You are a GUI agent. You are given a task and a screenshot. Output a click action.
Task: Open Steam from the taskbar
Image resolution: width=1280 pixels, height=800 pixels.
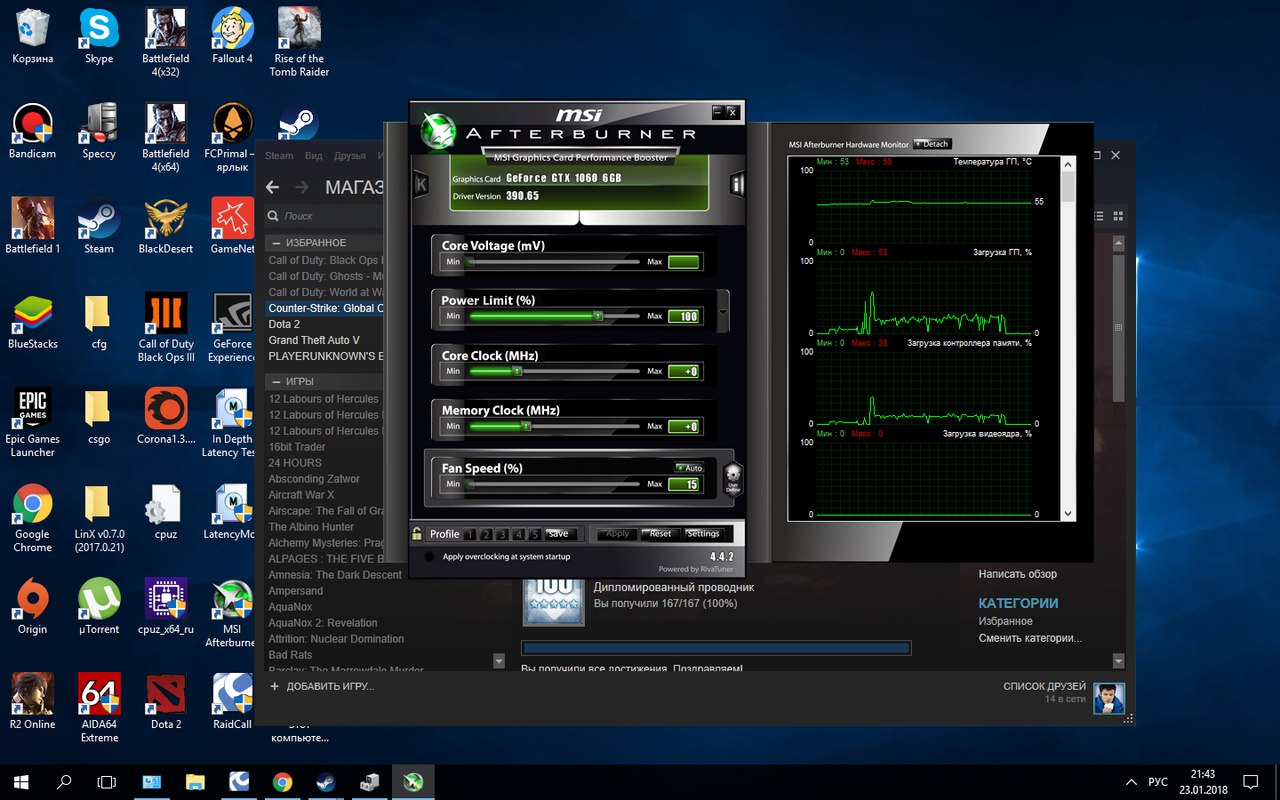coord(326,781)
